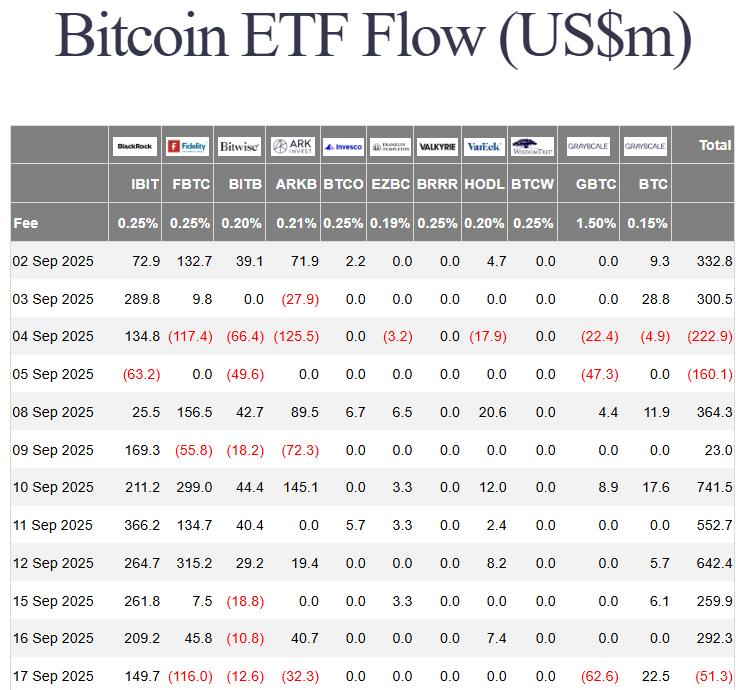Select the IBIT column header
Screen dimensions: 736x690
point(145,184)
